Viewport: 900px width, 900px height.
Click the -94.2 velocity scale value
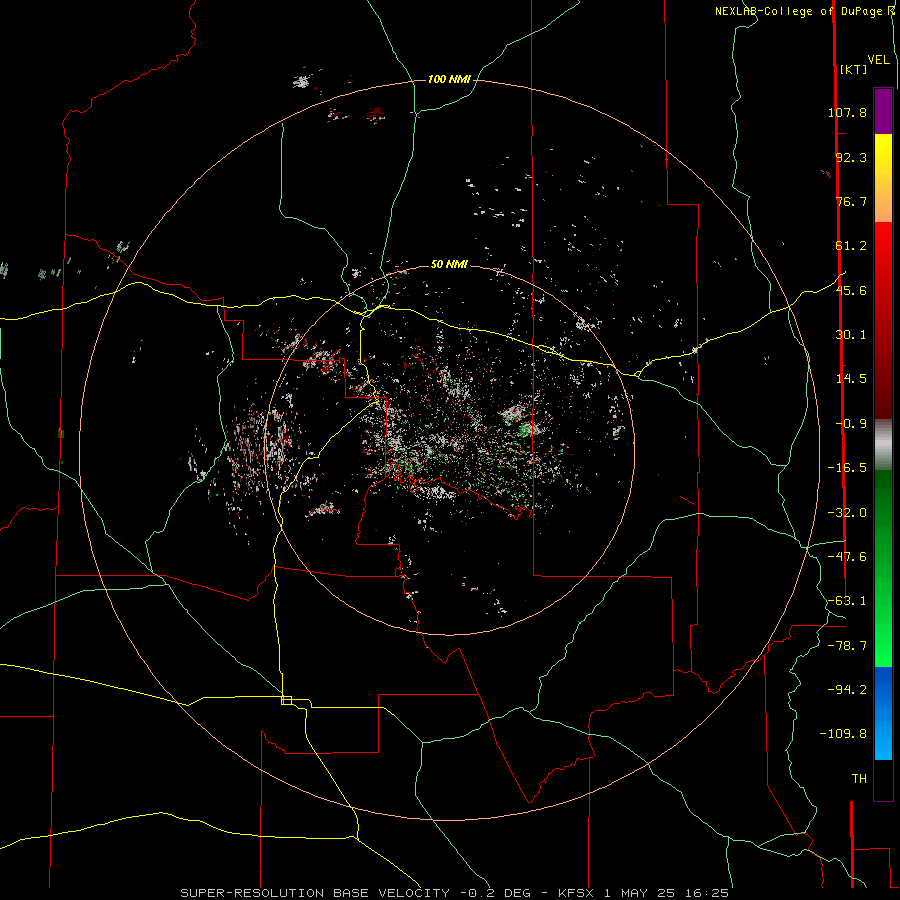point(847,689)
